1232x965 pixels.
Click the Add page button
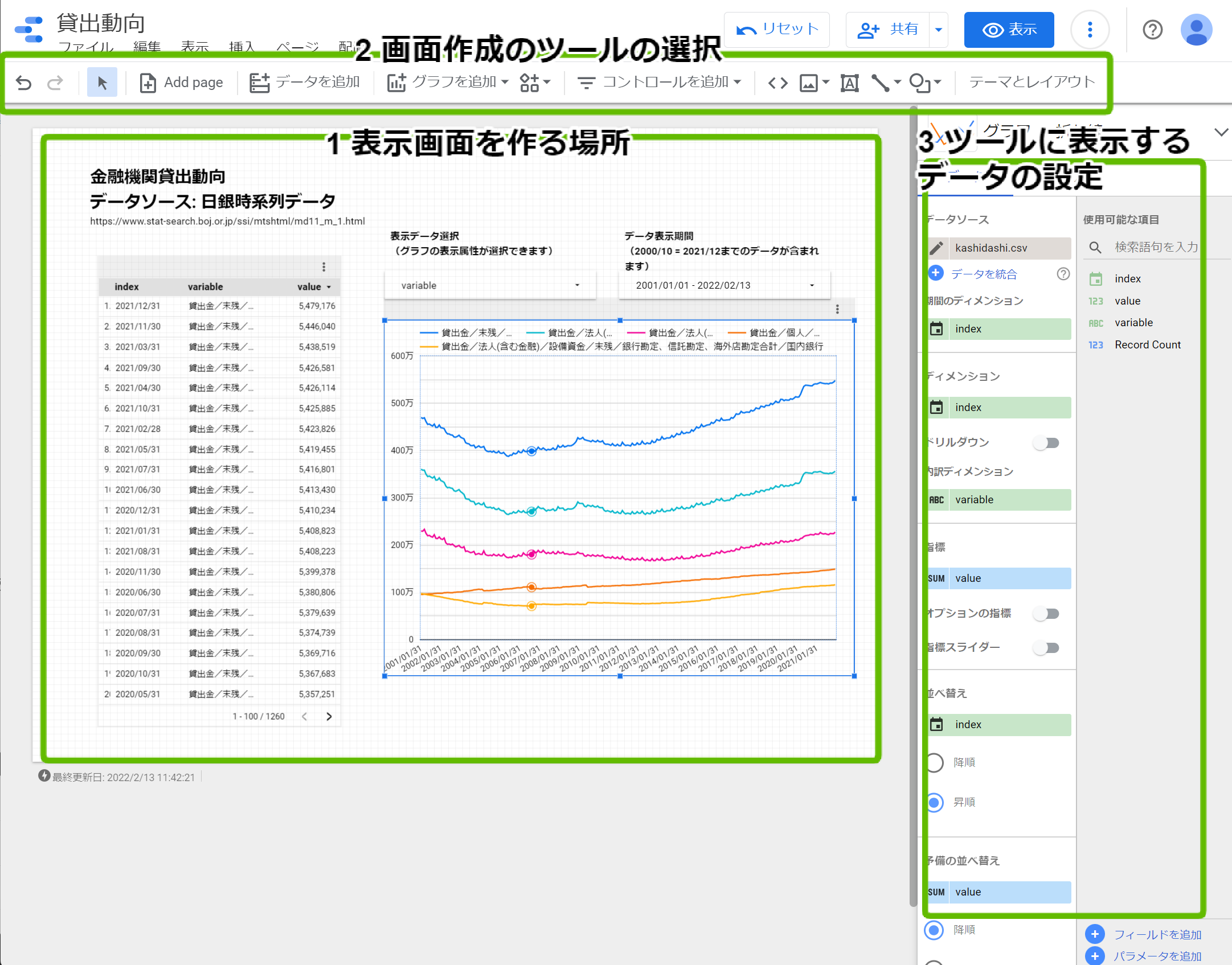(182, 83)
